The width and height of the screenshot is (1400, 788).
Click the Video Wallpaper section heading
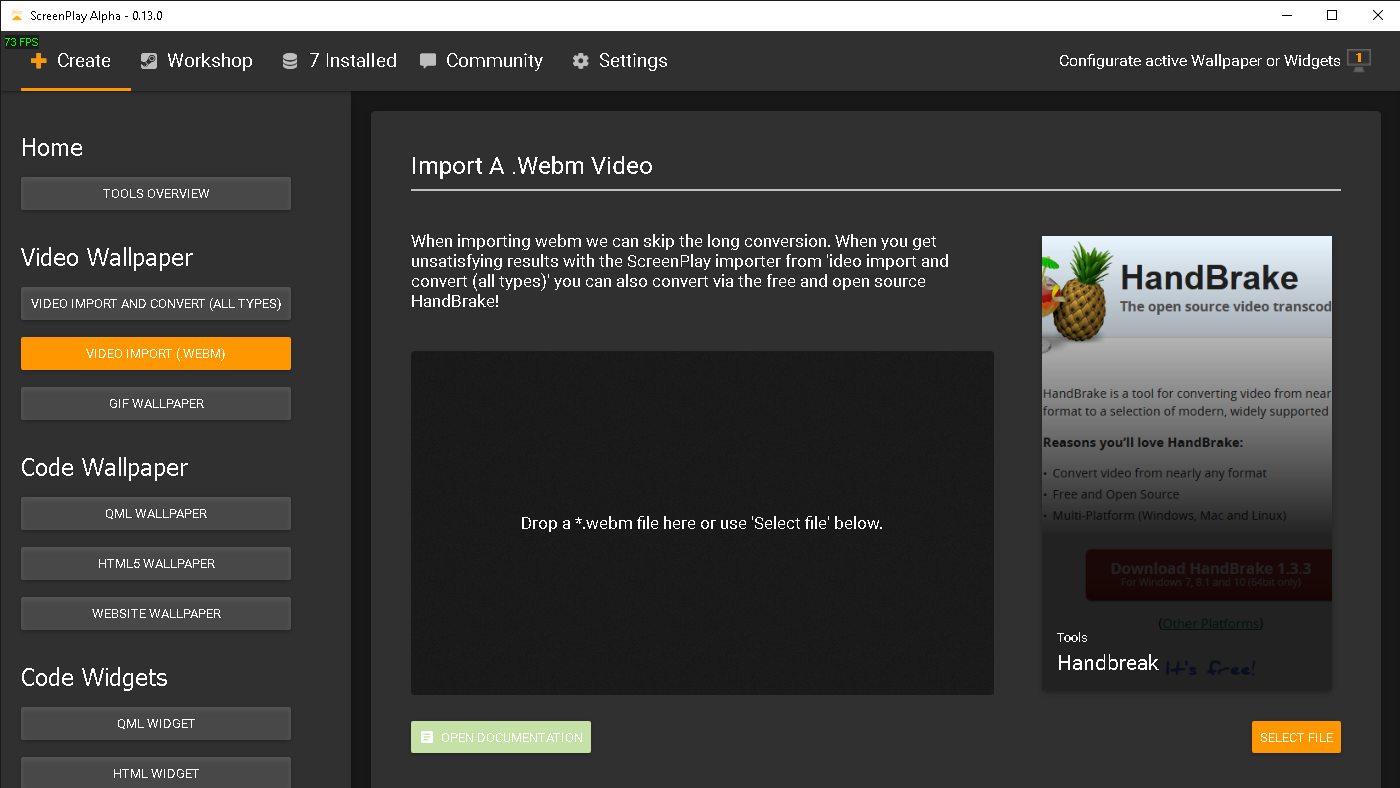[x=107, y=257]
